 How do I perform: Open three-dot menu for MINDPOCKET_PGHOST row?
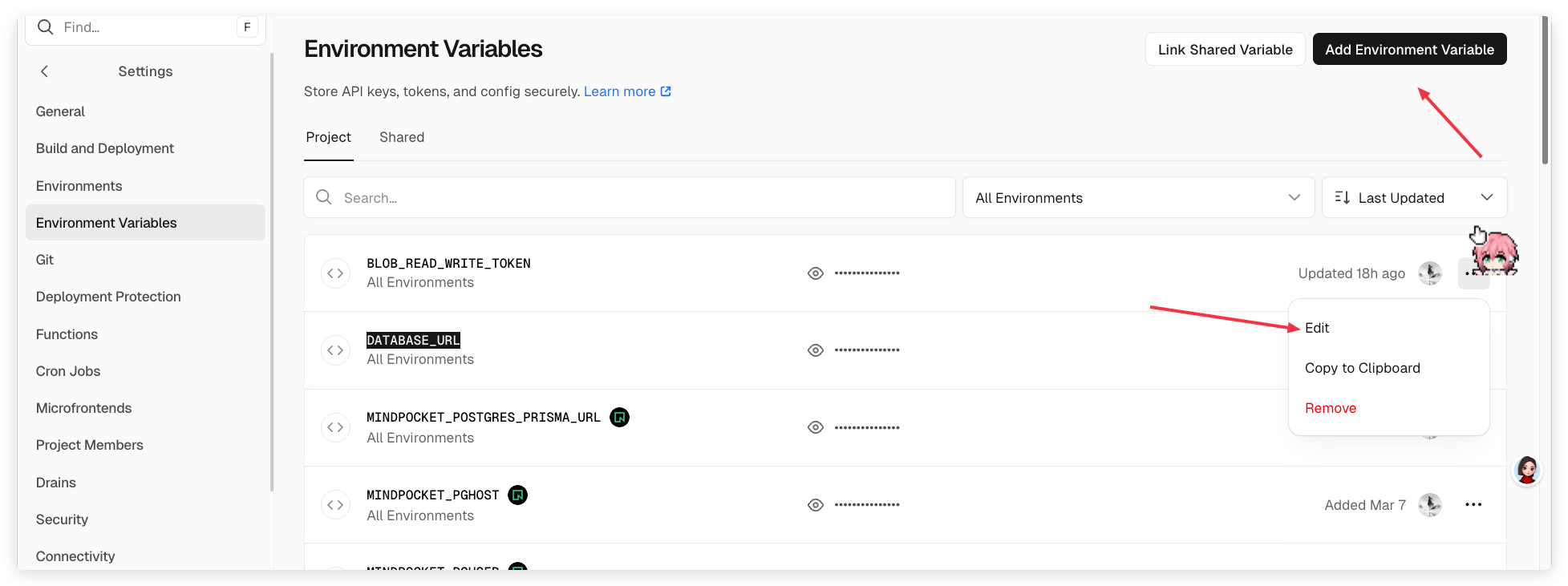point(1473,505)
